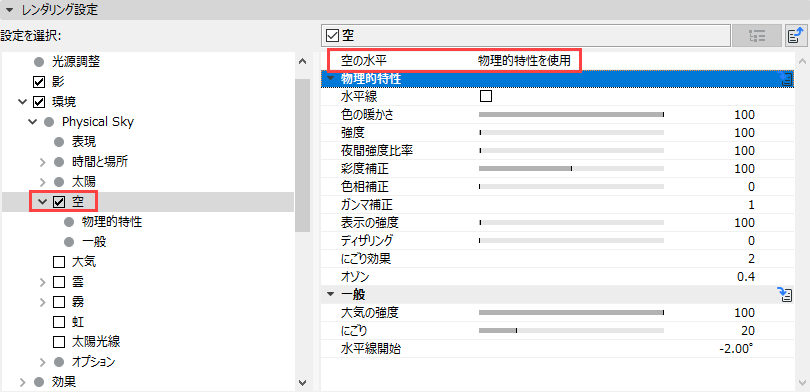
Task: Toggle the 水平線 checkbox
Action: point(486,97)
